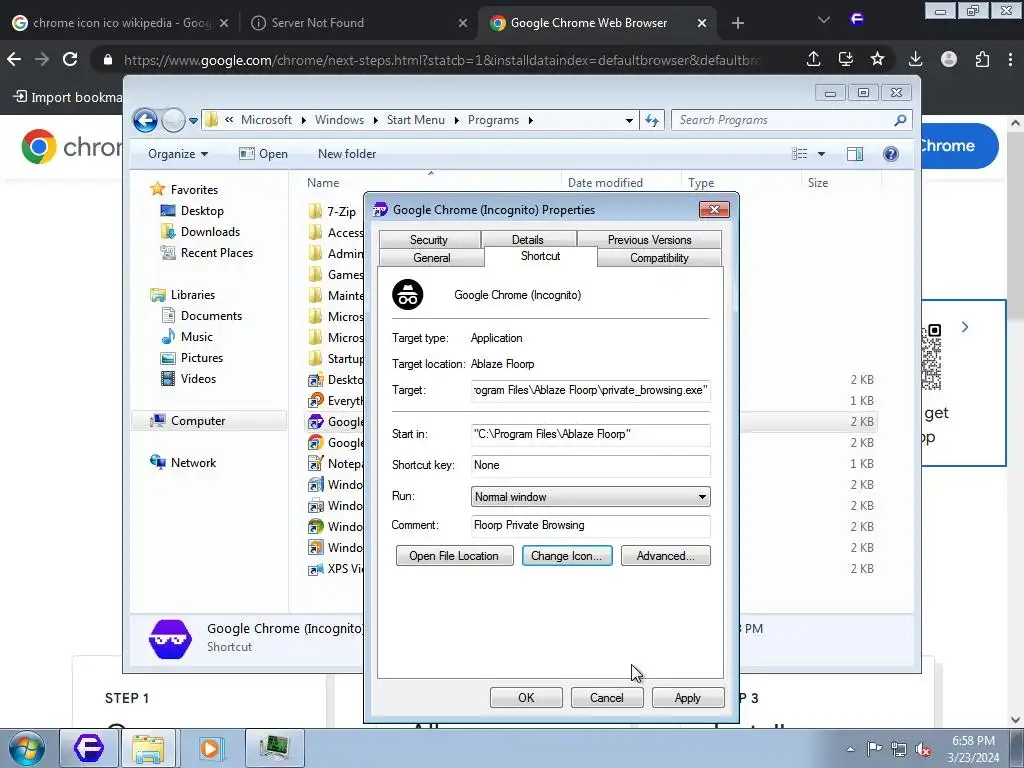Open Explorer recent locations dropdown arrow
The image size is (1024, 768).
(193, 120)
